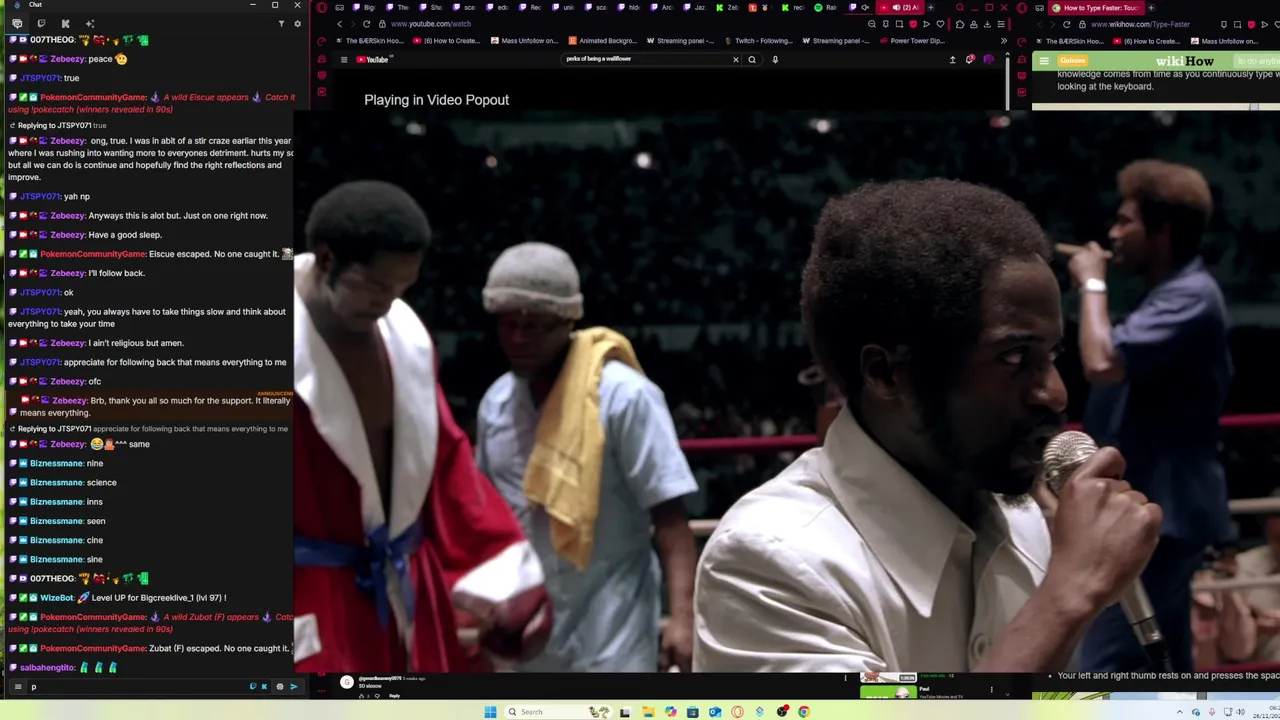Open Opera easy setup menu icon

coord(1001,24)
